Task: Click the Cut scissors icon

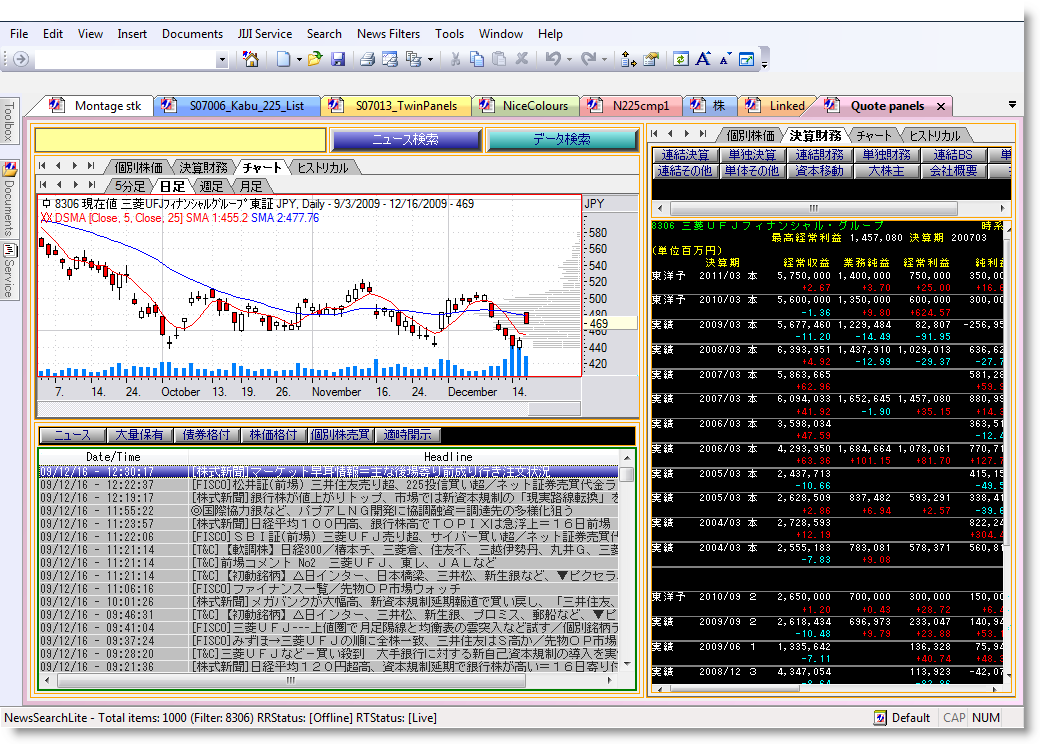Action: tap(455, 59)
